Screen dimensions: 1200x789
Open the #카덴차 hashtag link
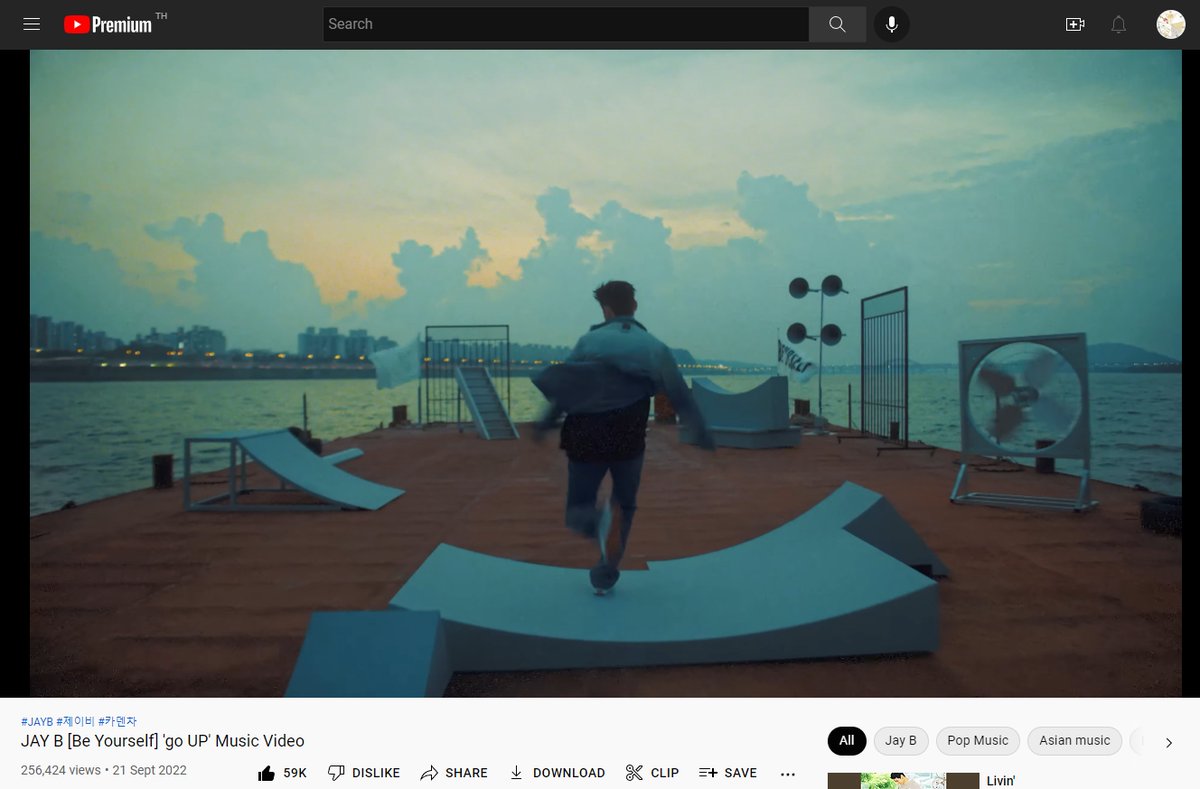117,721
